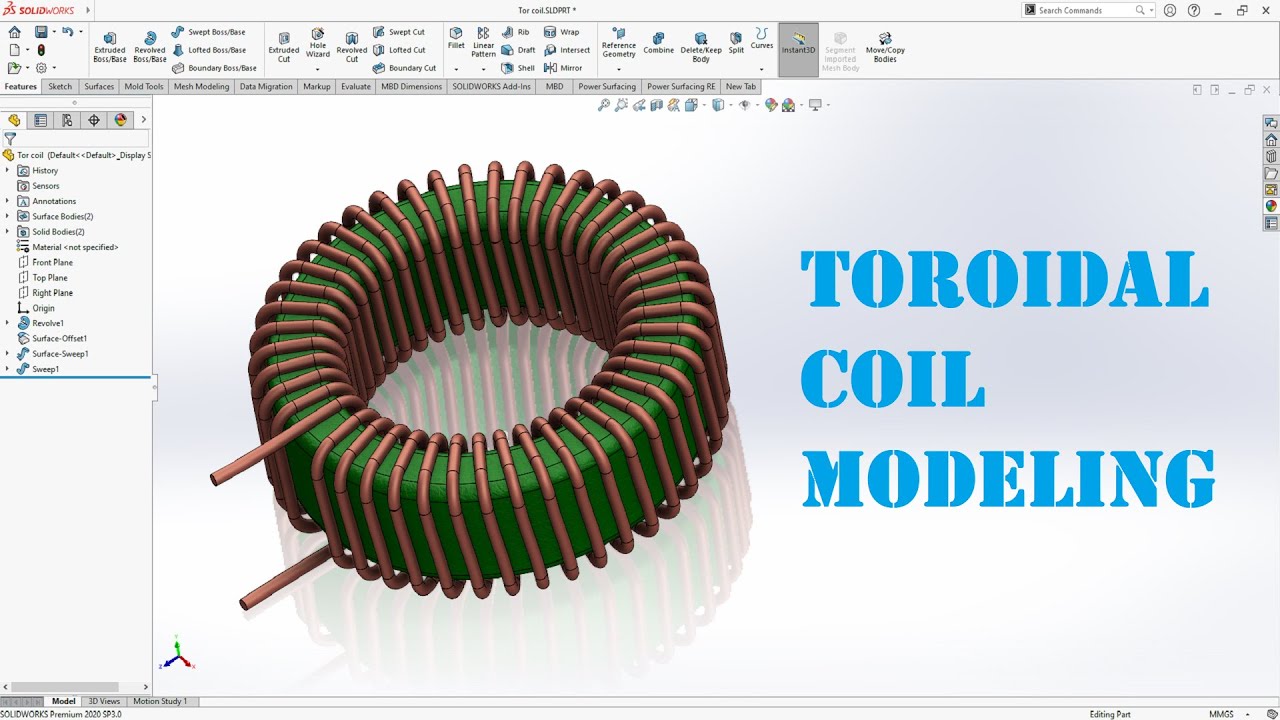
Task: Choose the Swept Cut command
Action: 399,32
